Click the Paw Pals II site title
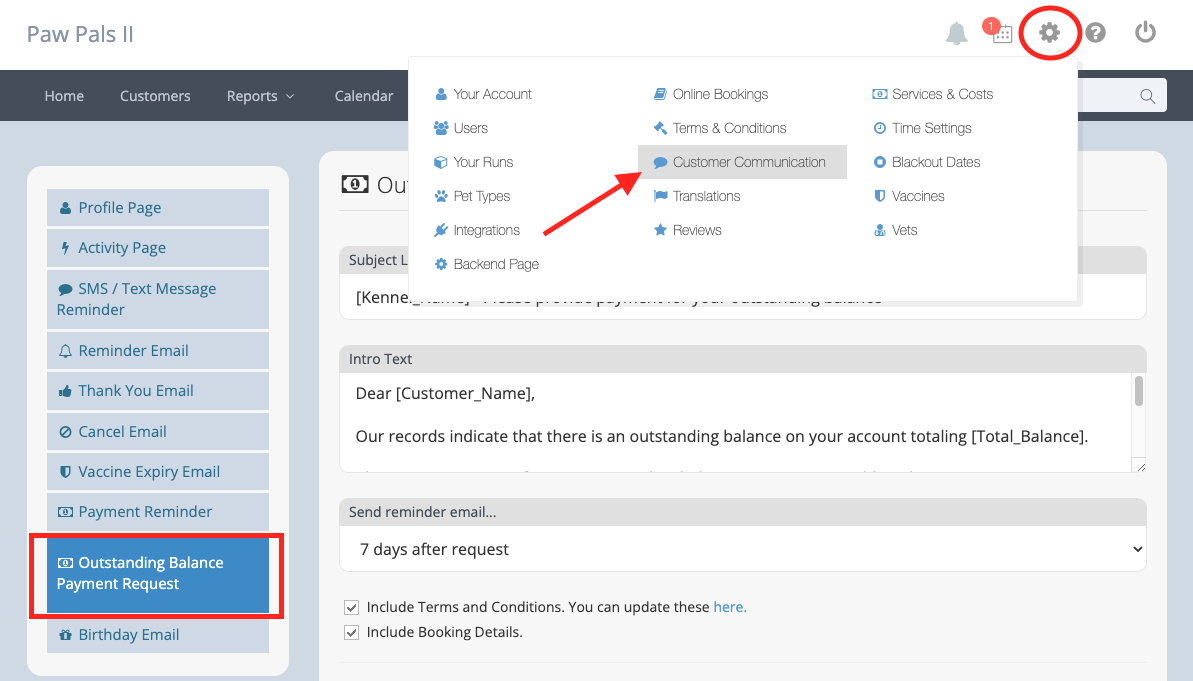1193x681 pixels. pos(80,34)
